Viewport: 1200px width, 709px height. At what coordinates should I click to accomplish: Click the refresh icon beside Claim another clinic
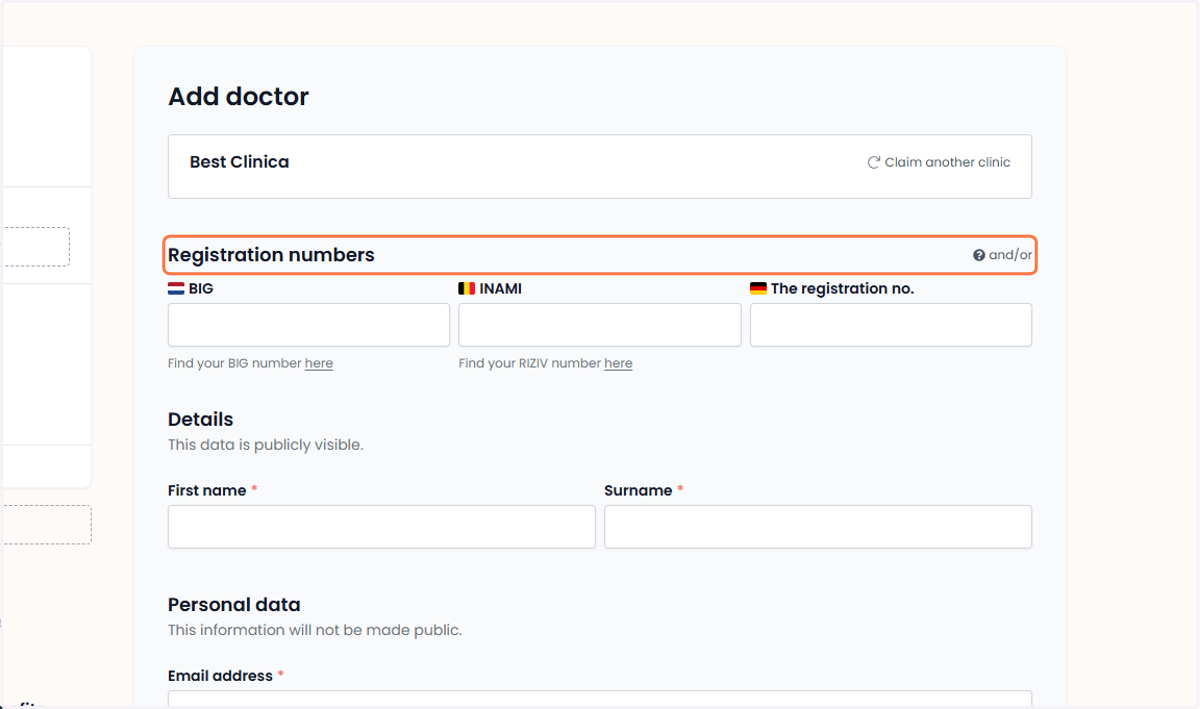click(874, 162)
